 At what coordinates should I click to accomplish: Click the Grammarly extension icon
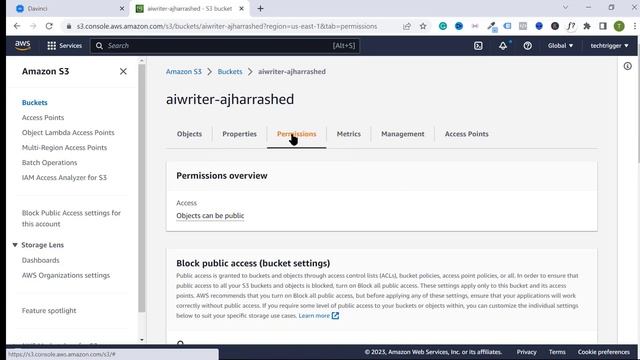(442, 26)
